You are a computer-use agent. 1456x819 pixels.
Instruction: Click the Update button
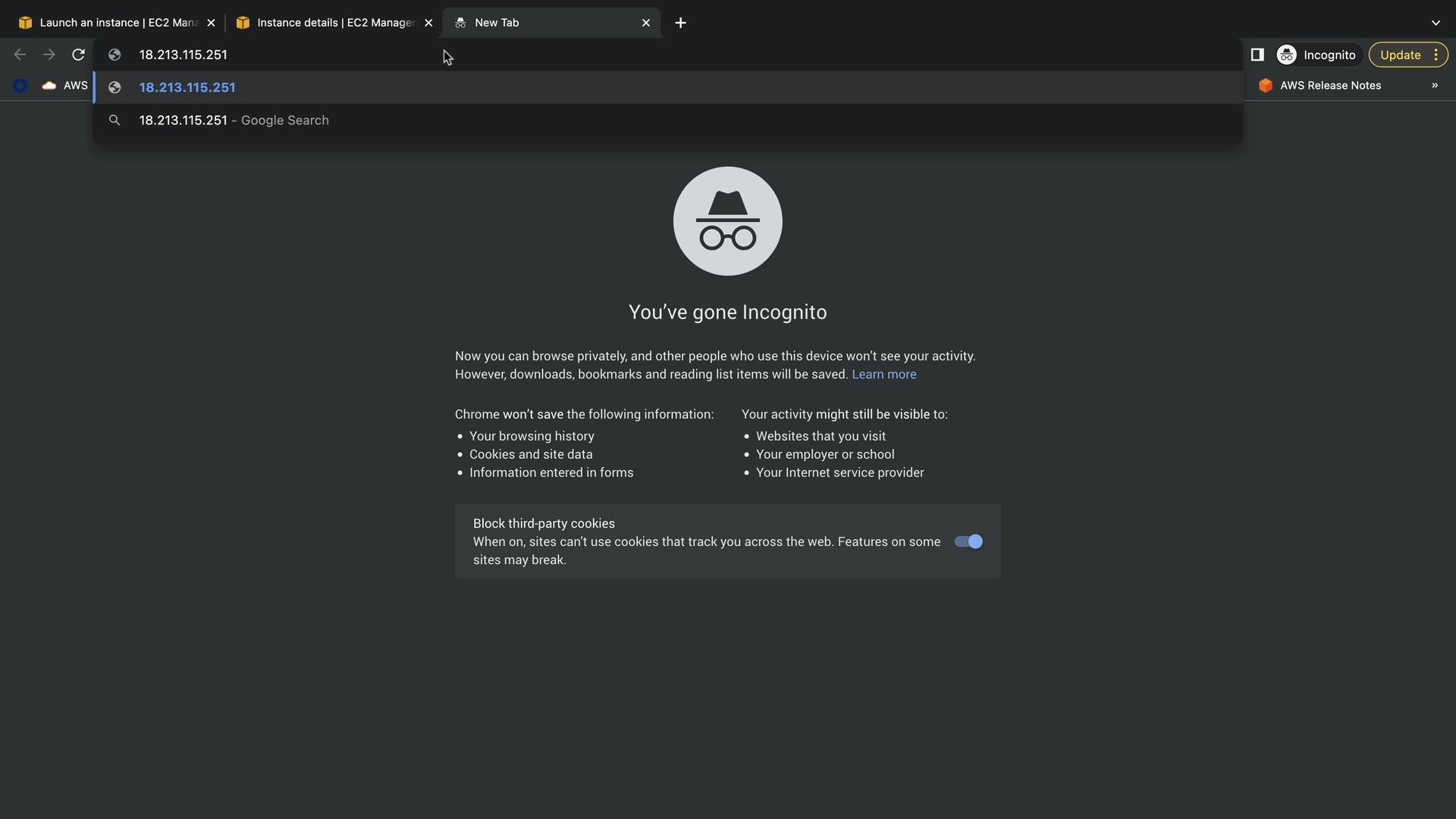1400,55
